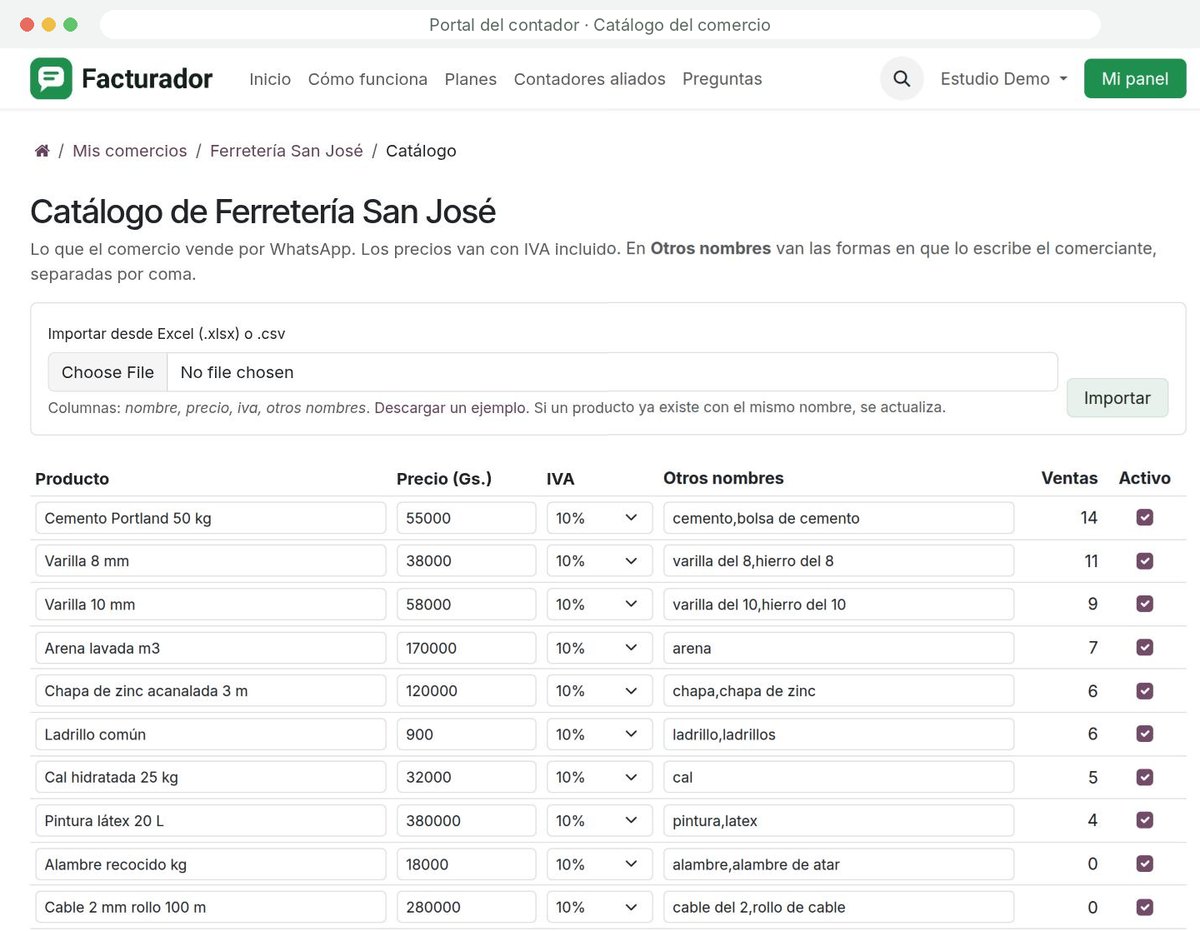Follow the Mis comercios breadcrumb link
The image size is (1200, 931).
[130, 151]
